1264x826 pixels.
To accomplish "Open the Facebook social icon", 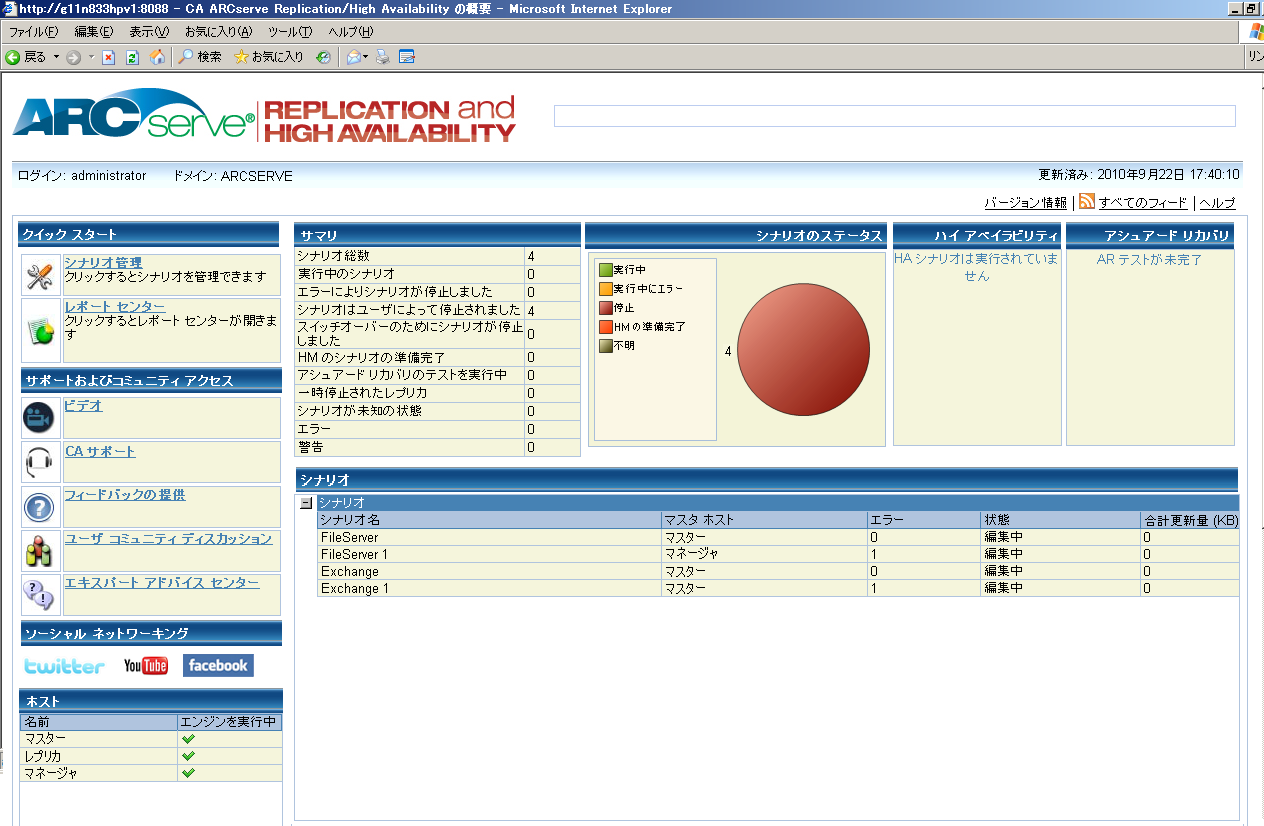I will click(218, 666).
